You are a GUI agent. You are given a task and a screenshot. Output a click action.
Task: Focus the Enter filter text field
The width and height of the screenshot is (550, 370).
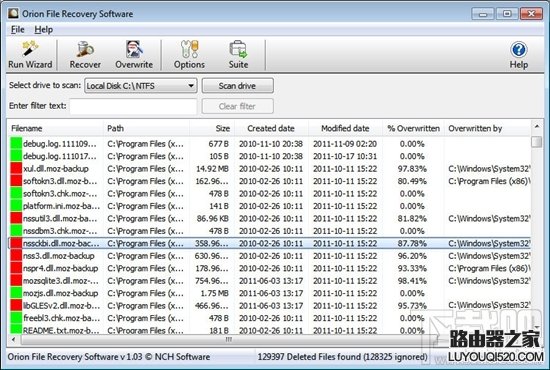pyautogui.click(x=133, y=106)
